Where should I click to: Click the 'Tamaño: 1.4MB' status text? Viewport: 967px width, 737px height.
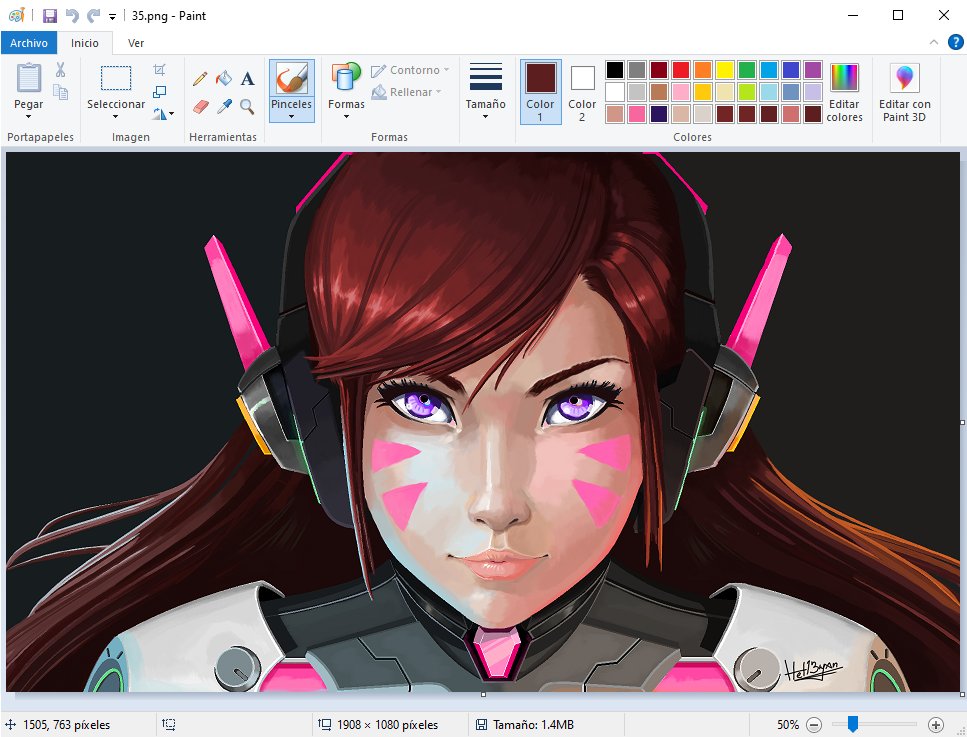click(x=533, y=725)
